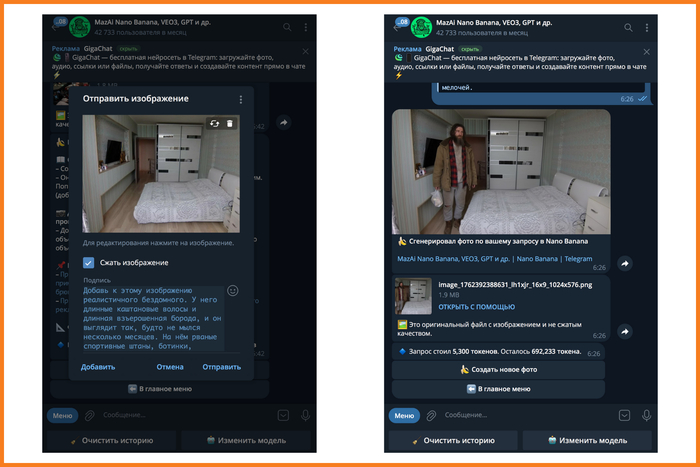The height and width of the screenshot is (467, 700).
Task: Click forward arrow beside the PNG file message
Action: (x=625, y=331)
